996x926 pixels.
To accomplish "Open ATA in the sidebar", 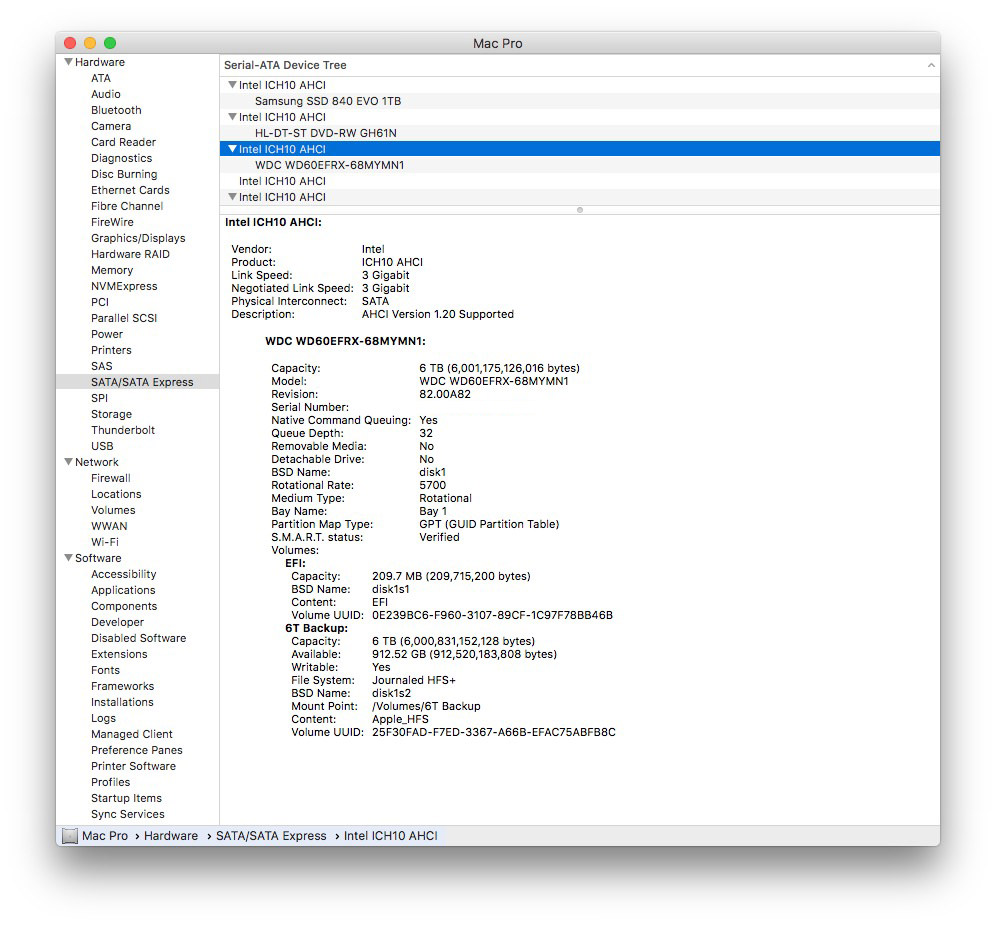I will (101, 78).
